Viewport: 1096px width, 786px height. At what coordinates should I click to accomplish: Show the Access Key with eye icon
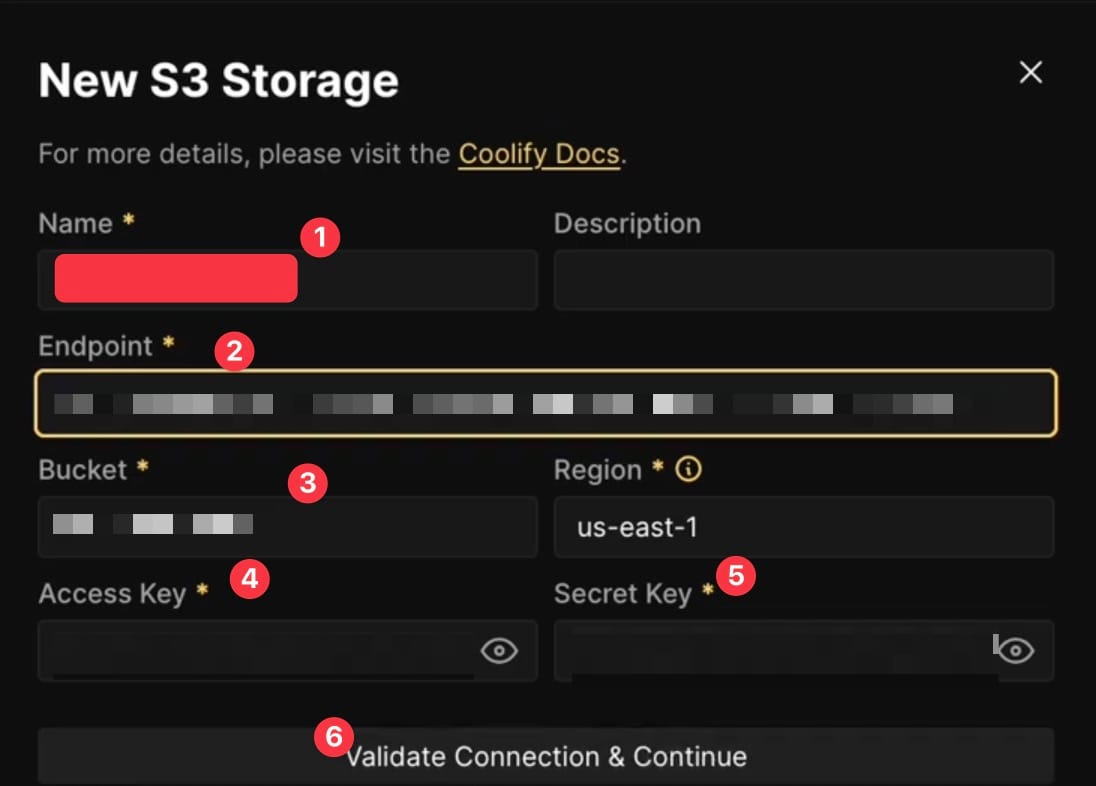499,651
